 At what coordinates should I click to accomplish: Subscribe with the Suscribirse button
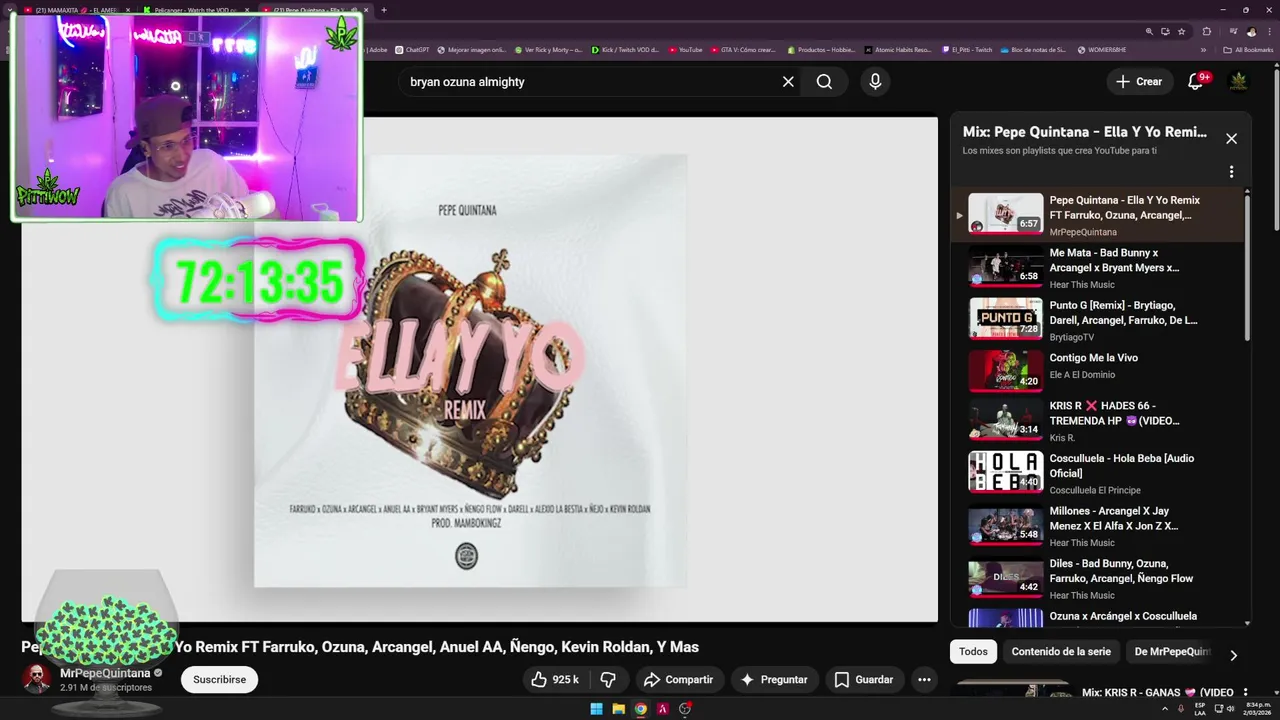pos(219,680)
